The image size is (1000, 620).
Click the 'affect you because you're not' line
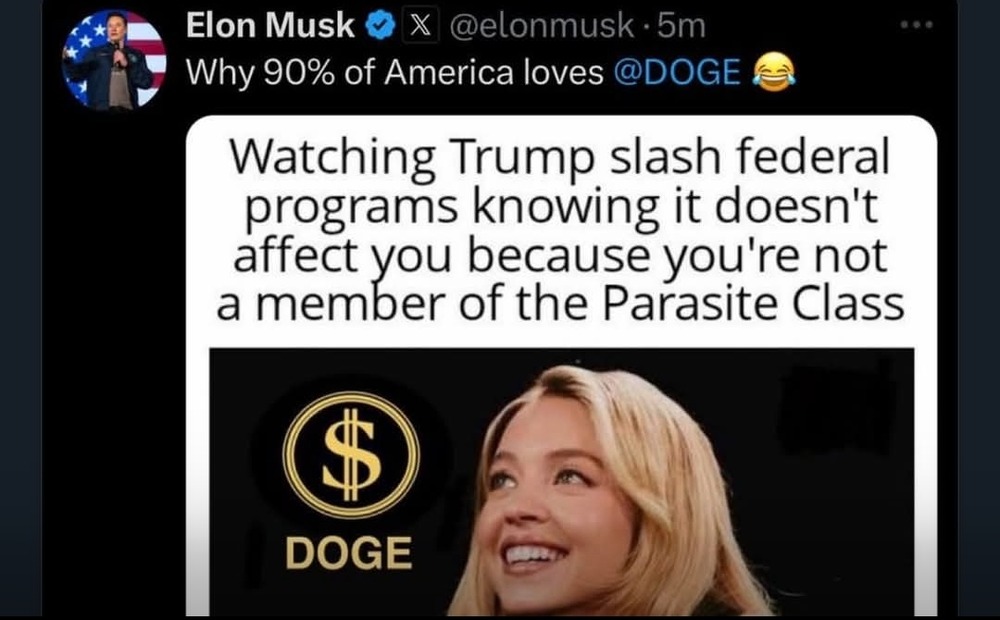560,256
